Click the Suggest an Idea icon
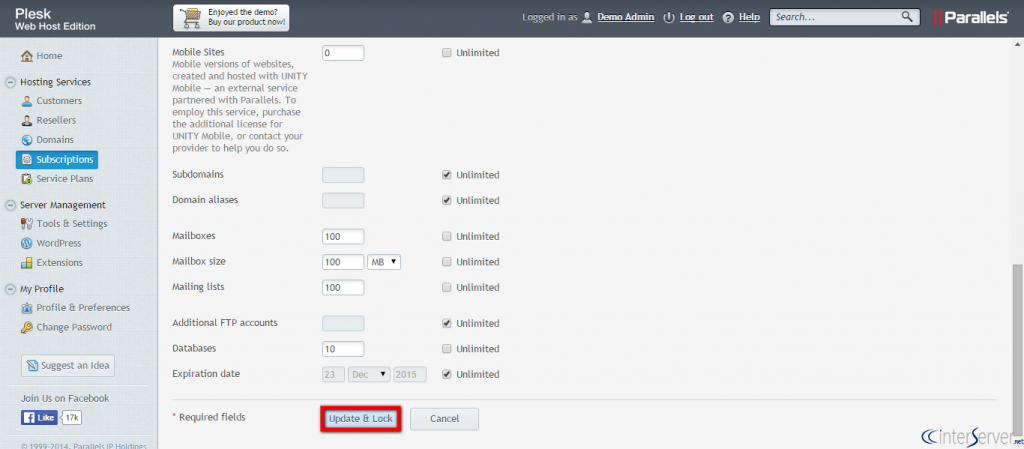This screenshot has width=1024, height=449. (x=33, y=366)
